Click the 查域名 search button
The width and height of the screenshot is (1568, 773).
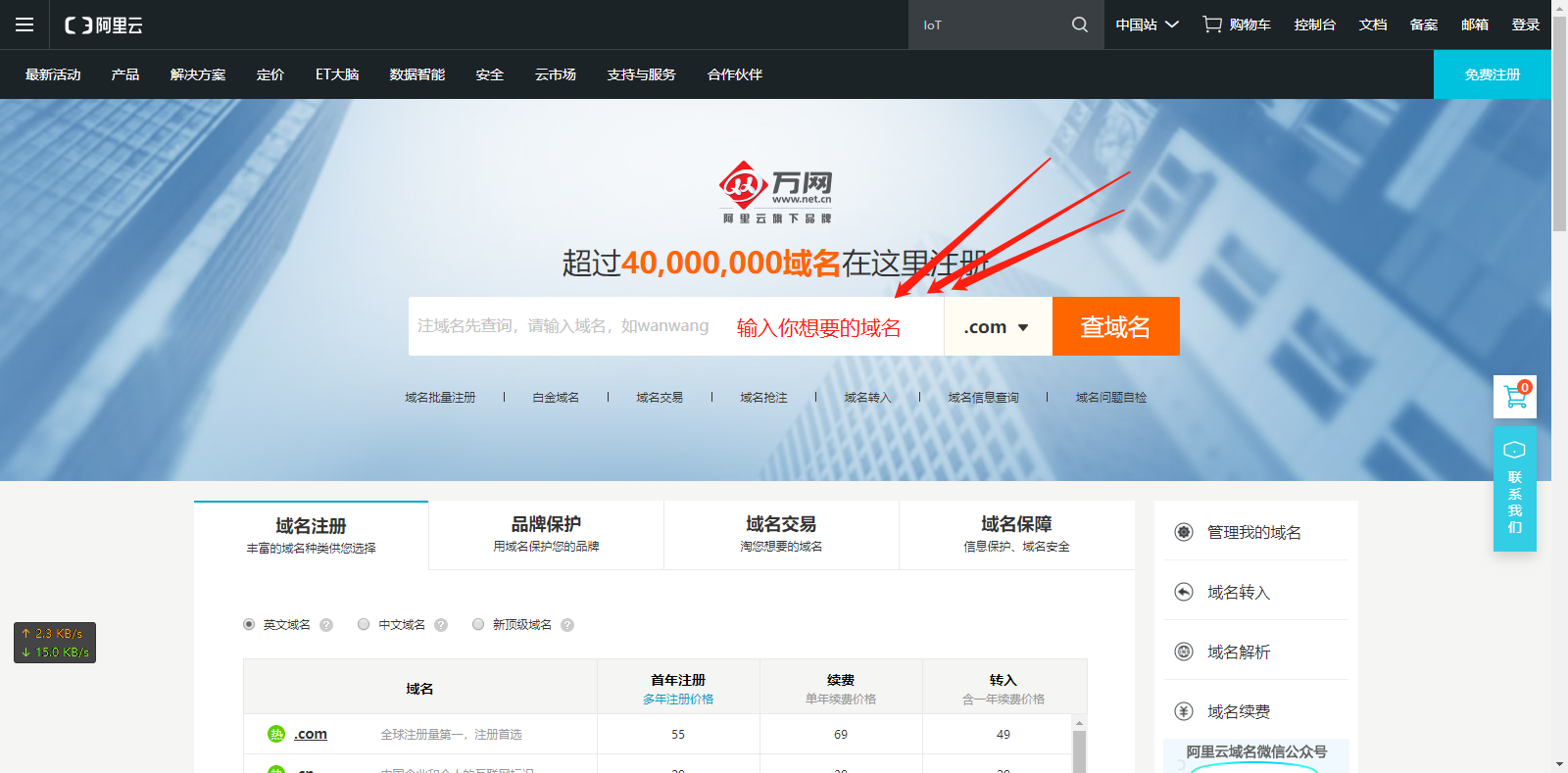point(1116,326)
